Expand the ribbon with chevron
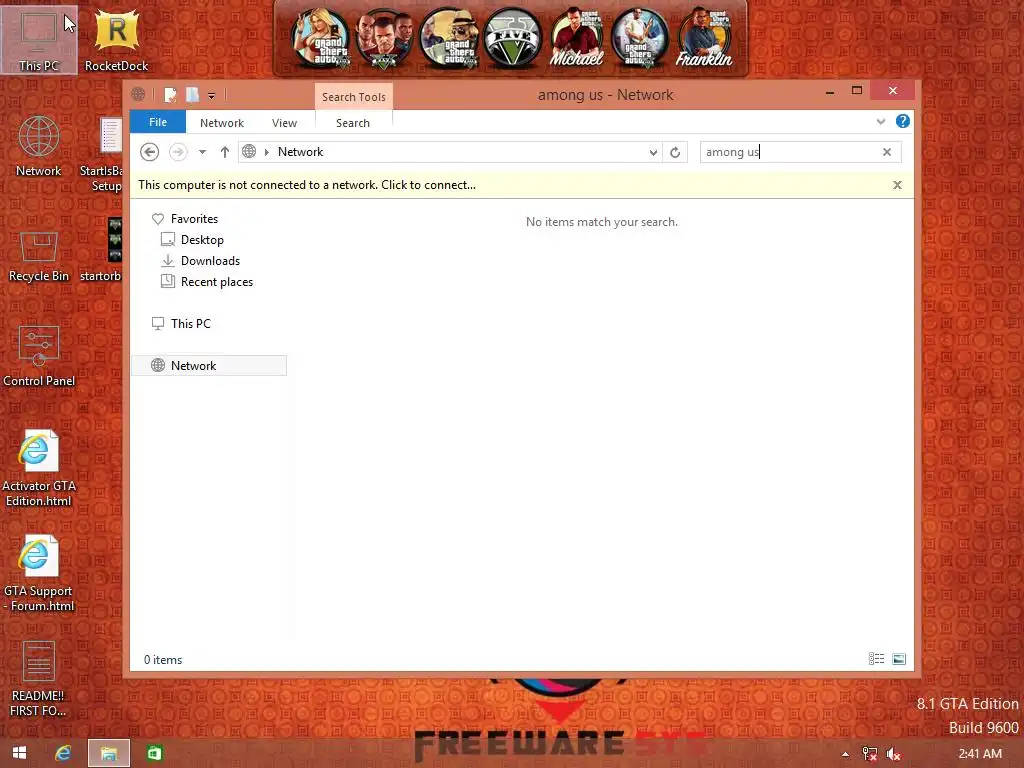 881,121
